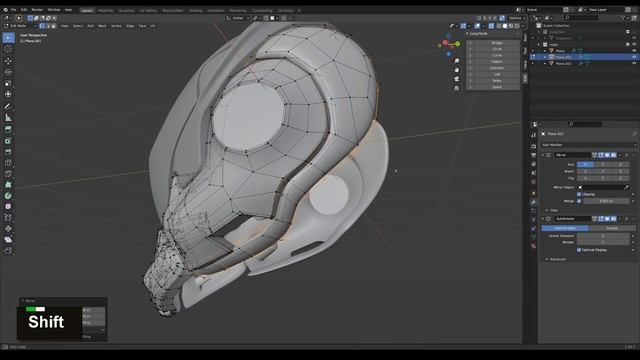Image resolution: width=640 pixels, height=360 pixels.
Task: Click the Subdivision Render levels field
Action: 603,242
